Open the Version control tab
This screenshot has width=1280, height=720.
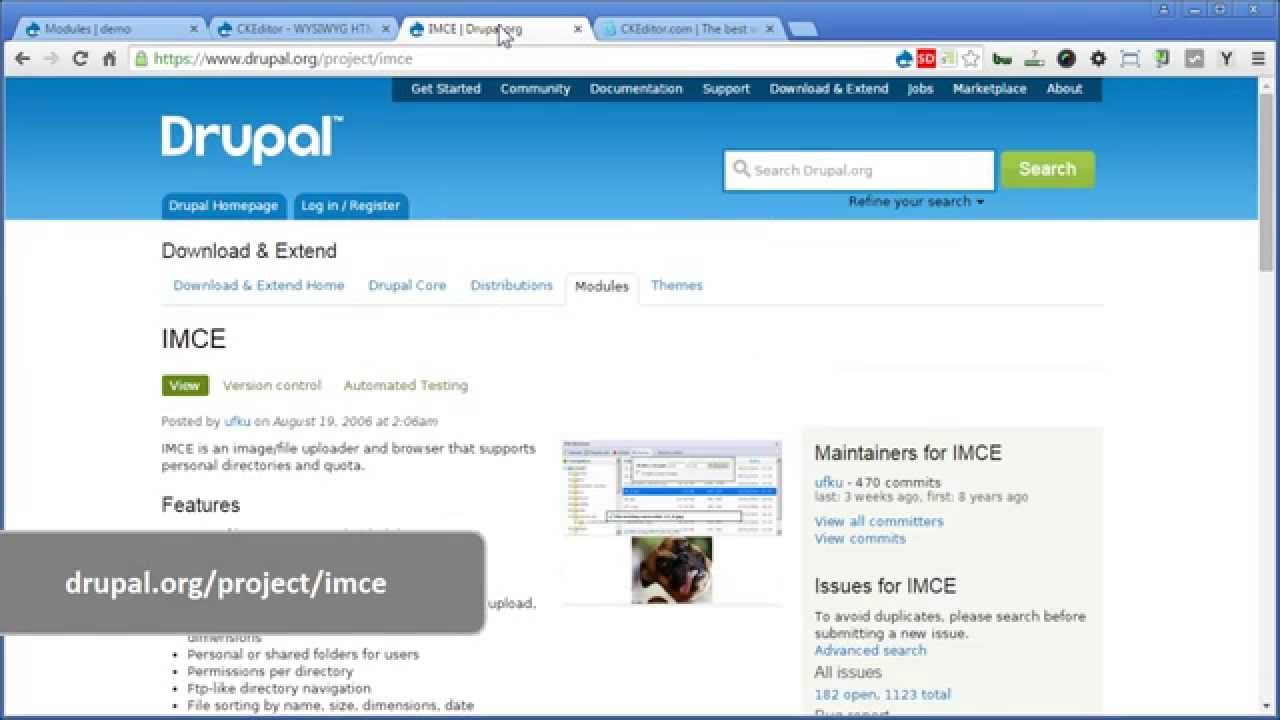272,385
